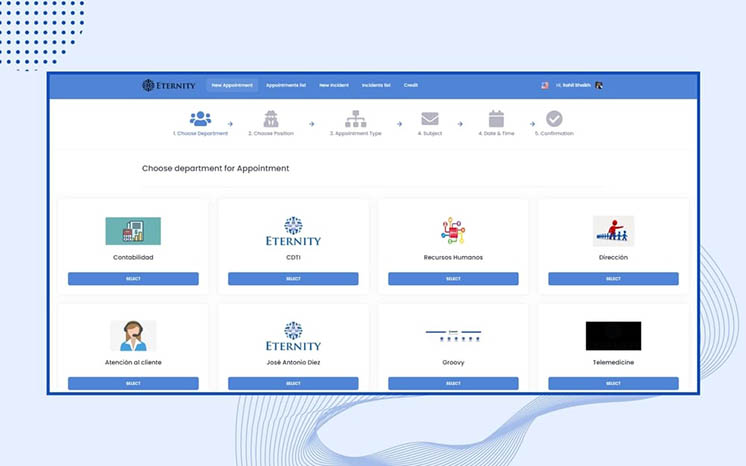The image size is (746, 466).
Task: Select the Appointment Type hierarchy icon
Action: (x=356, y=119)
